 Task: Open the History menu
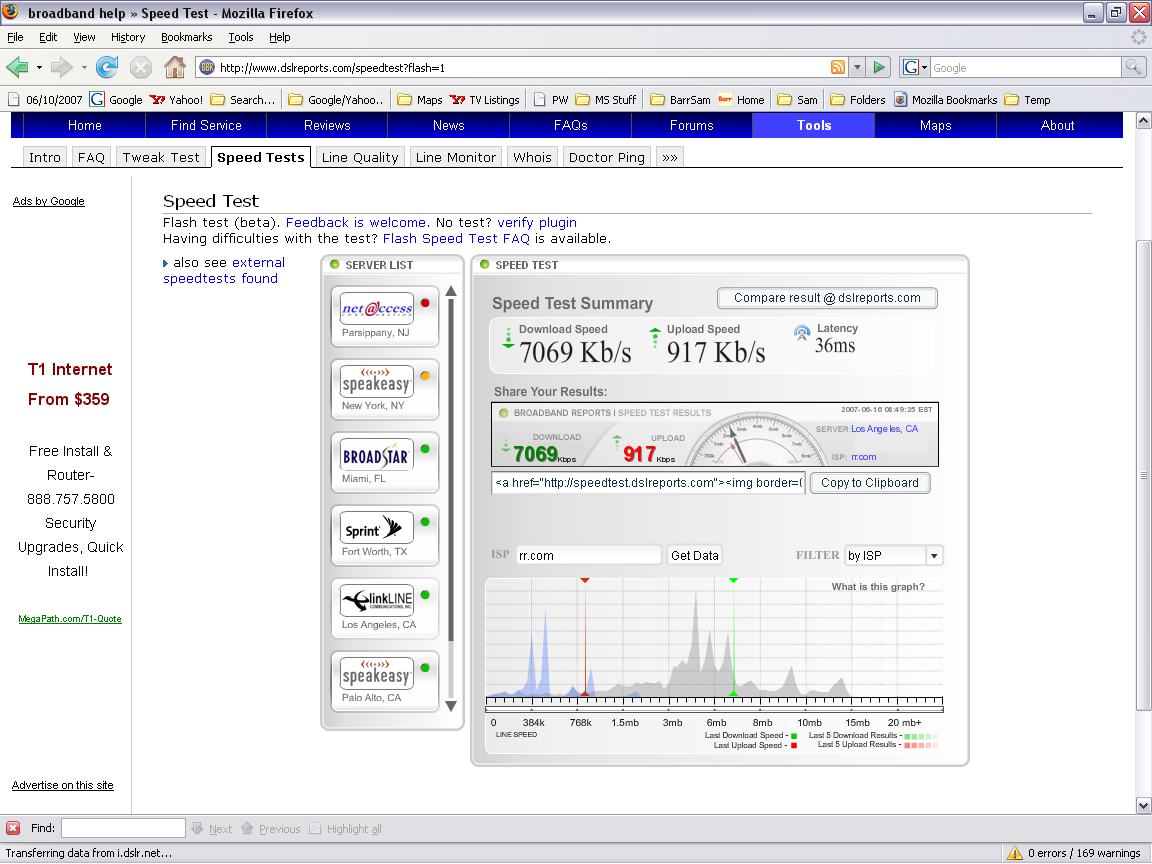(128, 37)
